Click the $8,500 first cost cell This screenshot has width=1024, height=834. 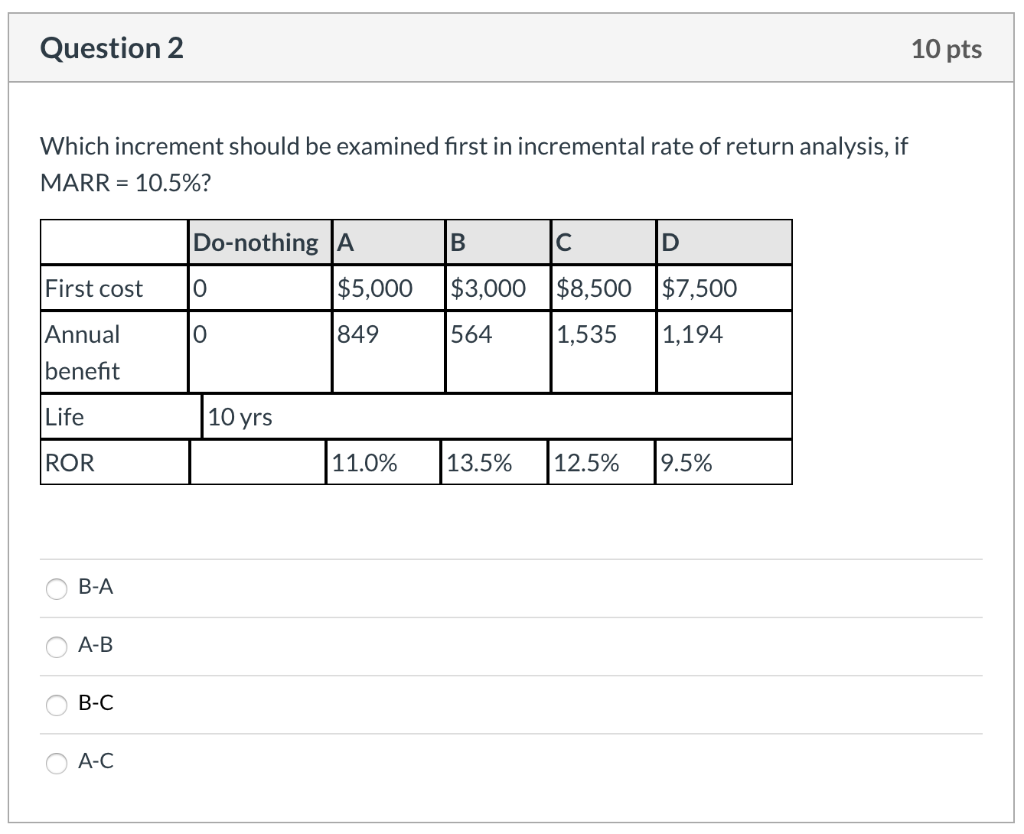(603, 288)
